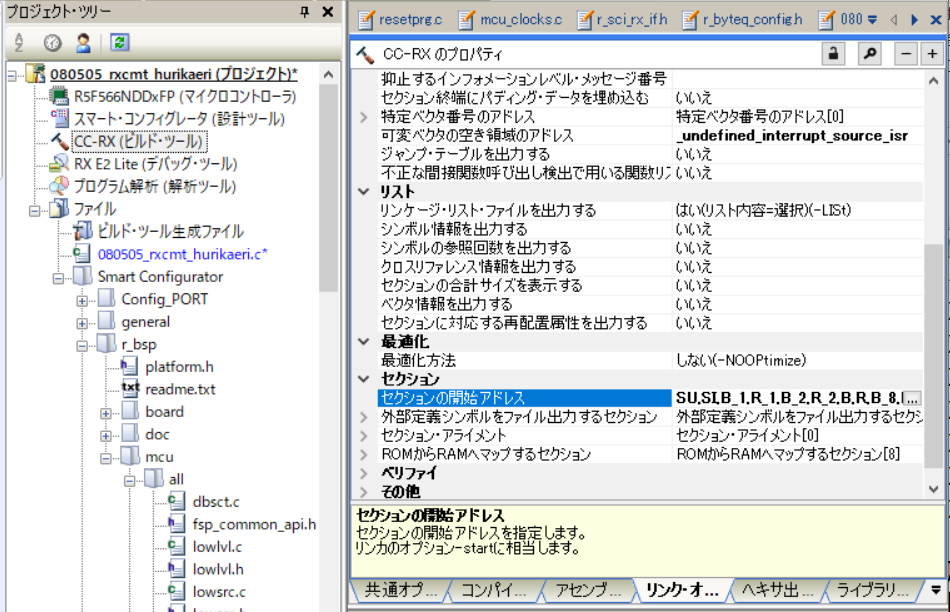Open section start address editor ellipsis button
The height and width of the screenshot is (612, 950).
coord(912,398)
